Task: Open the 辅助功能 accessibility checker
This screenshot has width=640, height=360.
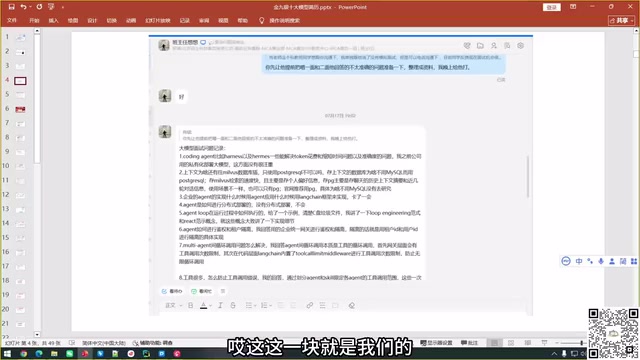Action: pyautogui.click(x=152, y=343)
